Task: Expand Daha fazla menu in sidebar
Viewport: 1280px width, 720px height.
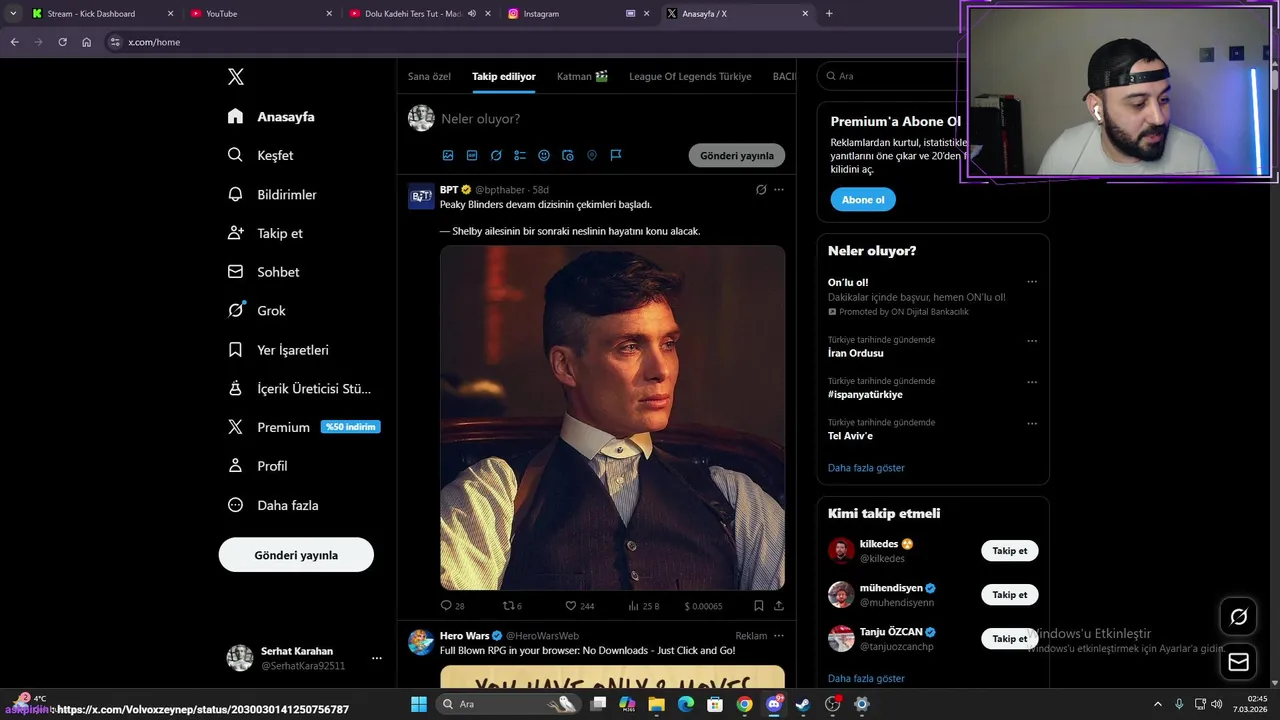Action: point(273,505)
